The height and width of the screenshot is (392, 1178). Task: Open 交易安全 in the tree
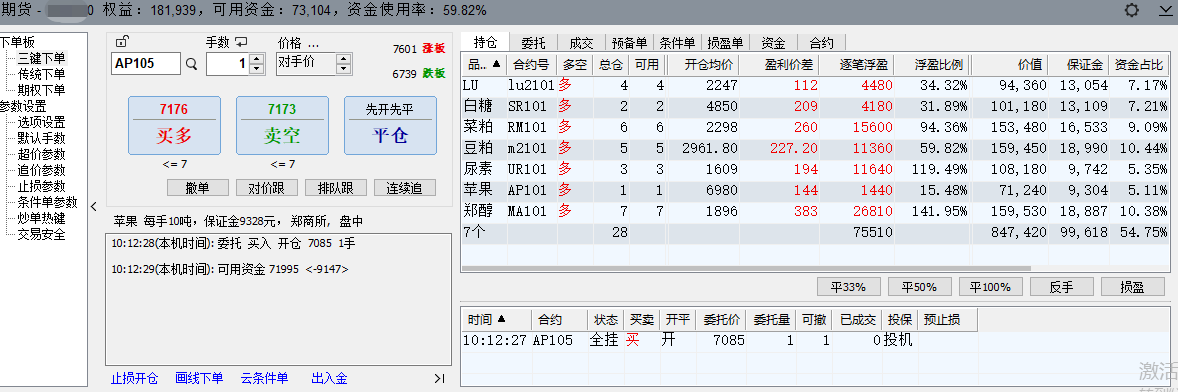(x=42, y=235)
